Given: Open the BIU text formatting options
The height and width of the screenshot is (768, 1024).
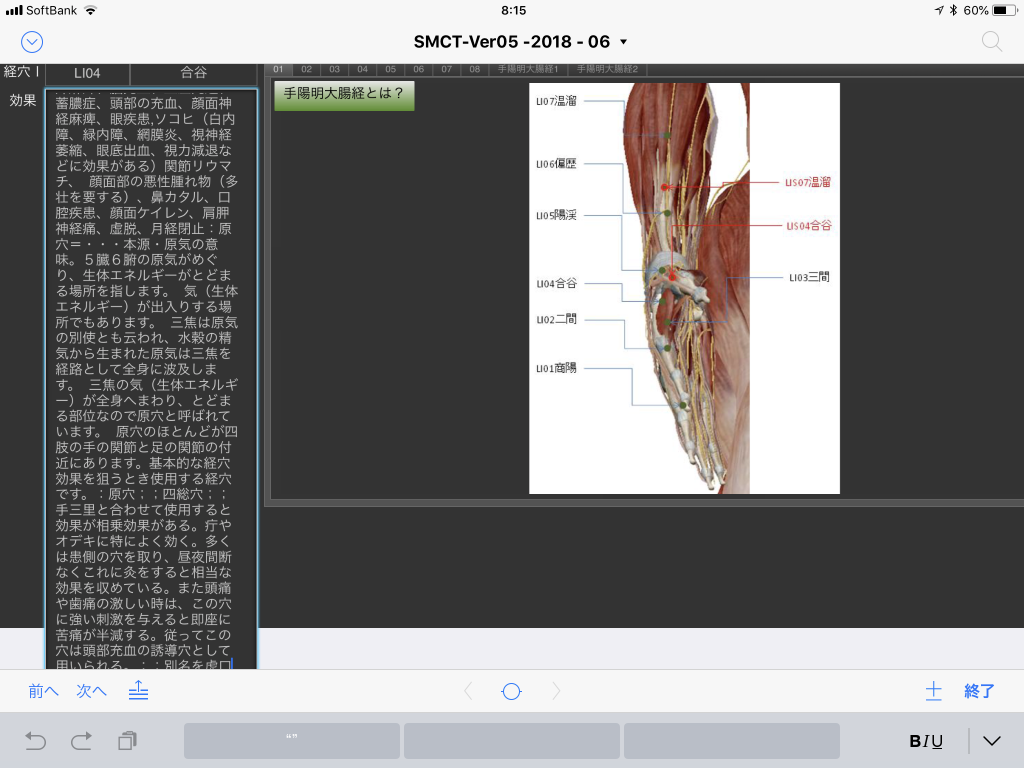Looking at the screenshot, I should pos(925,741).
